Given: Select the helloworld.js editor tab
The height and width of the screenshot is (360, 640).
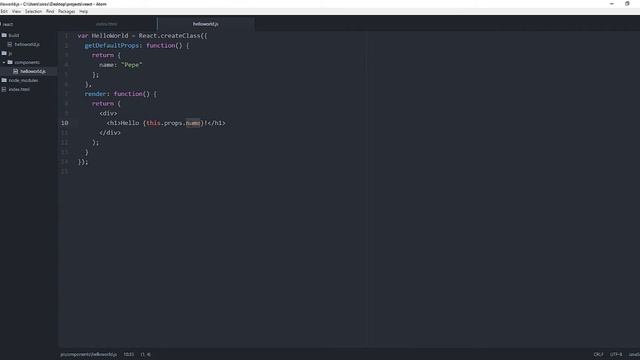Looking at the screenshot, I should coord(206,24).
